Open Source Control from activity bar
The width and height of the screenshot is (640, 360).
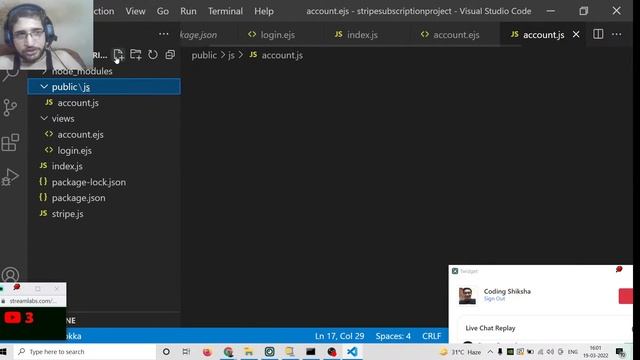coord(10,108)
